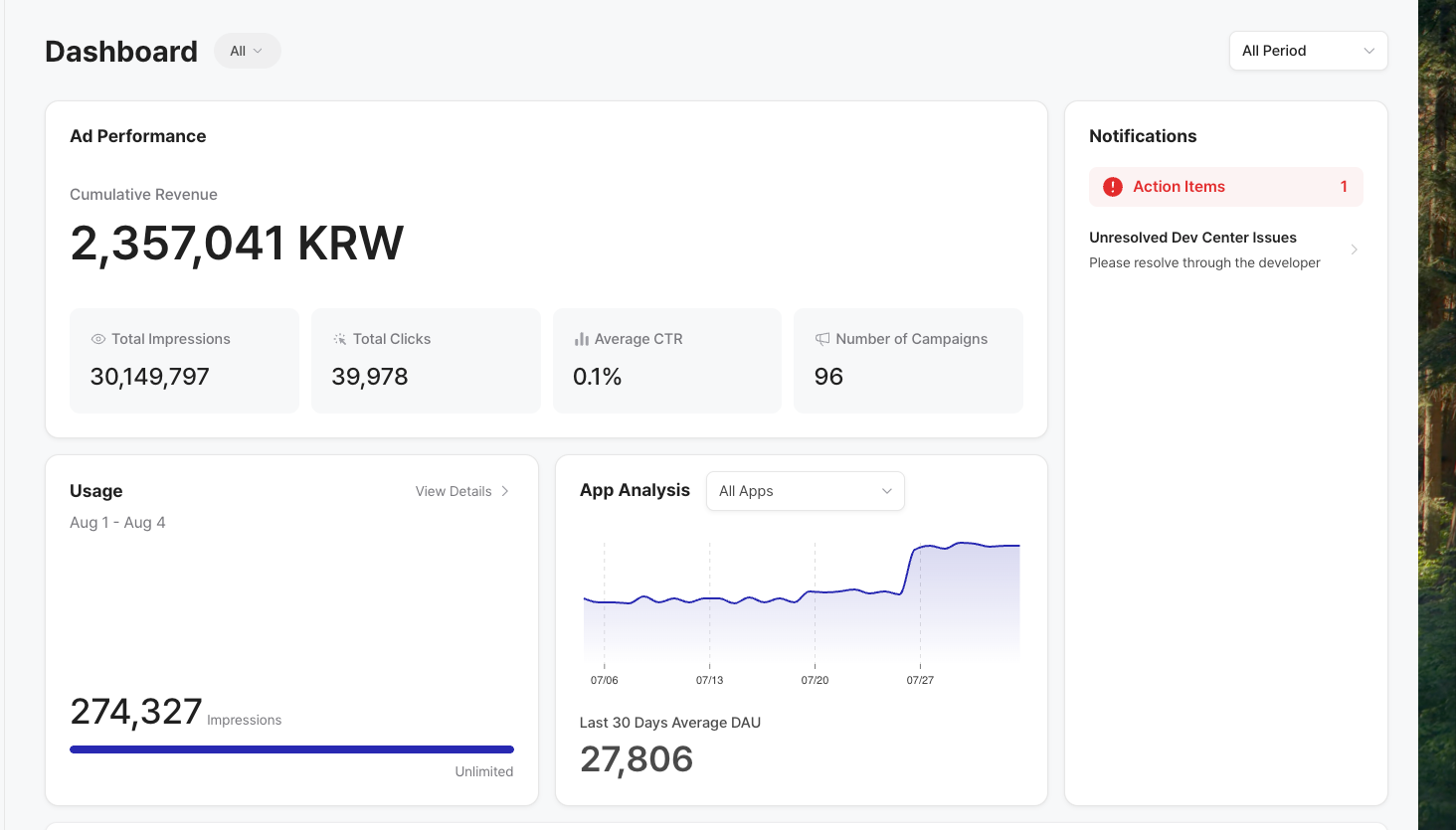Click the cursor icon beside Total Clicks
1456x830 pixels.
pos(340,339)
